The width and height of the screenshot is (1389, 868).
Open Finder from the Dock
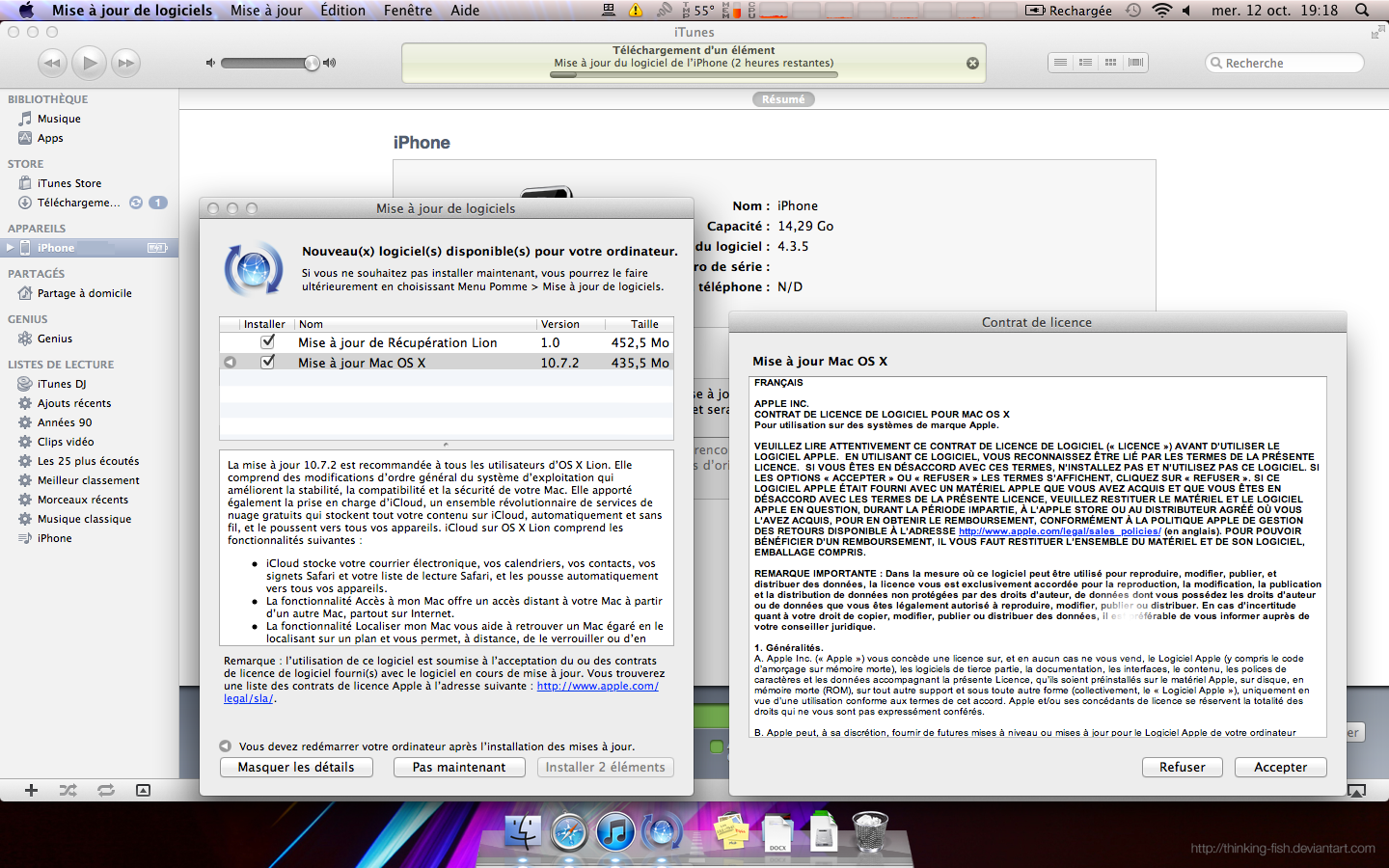point(524,830)
